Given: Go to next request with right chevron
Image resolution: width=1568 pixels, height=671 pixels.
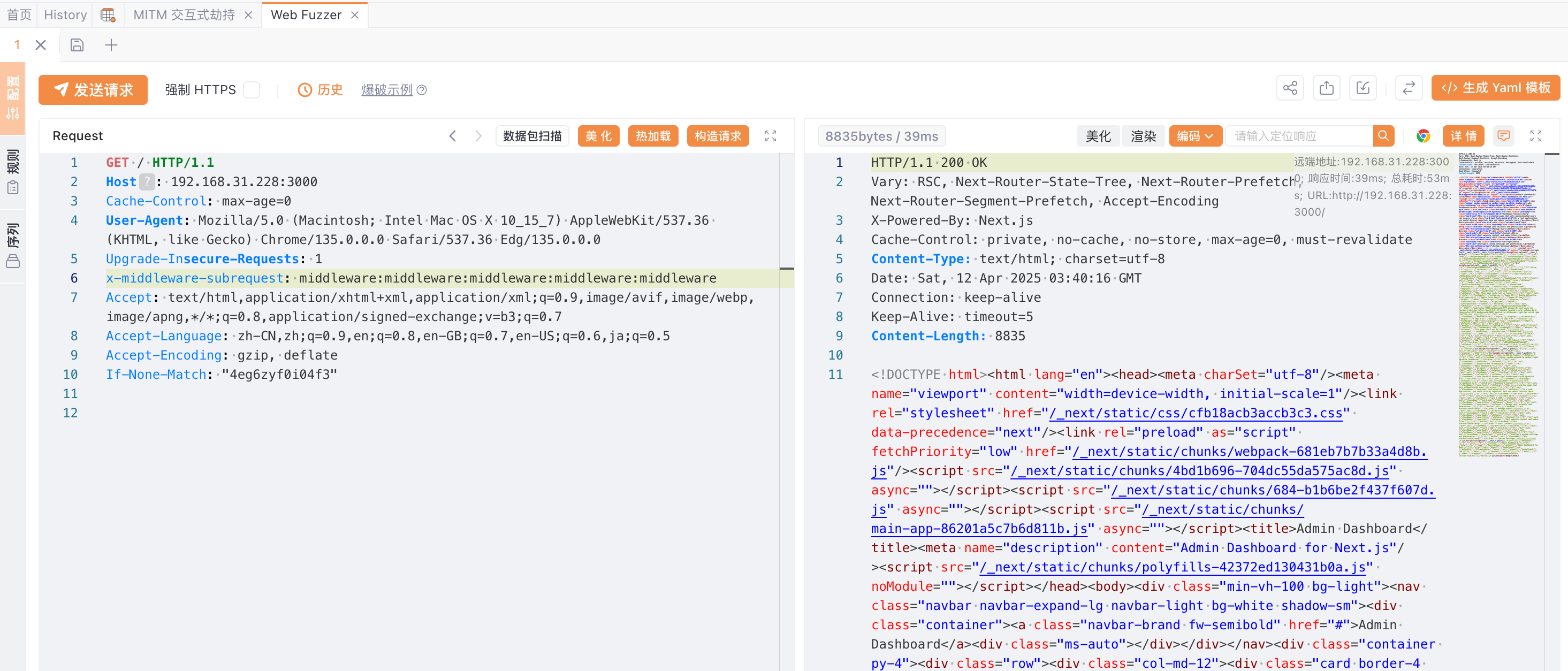Looking at the screenshot, I should (478, 136).
